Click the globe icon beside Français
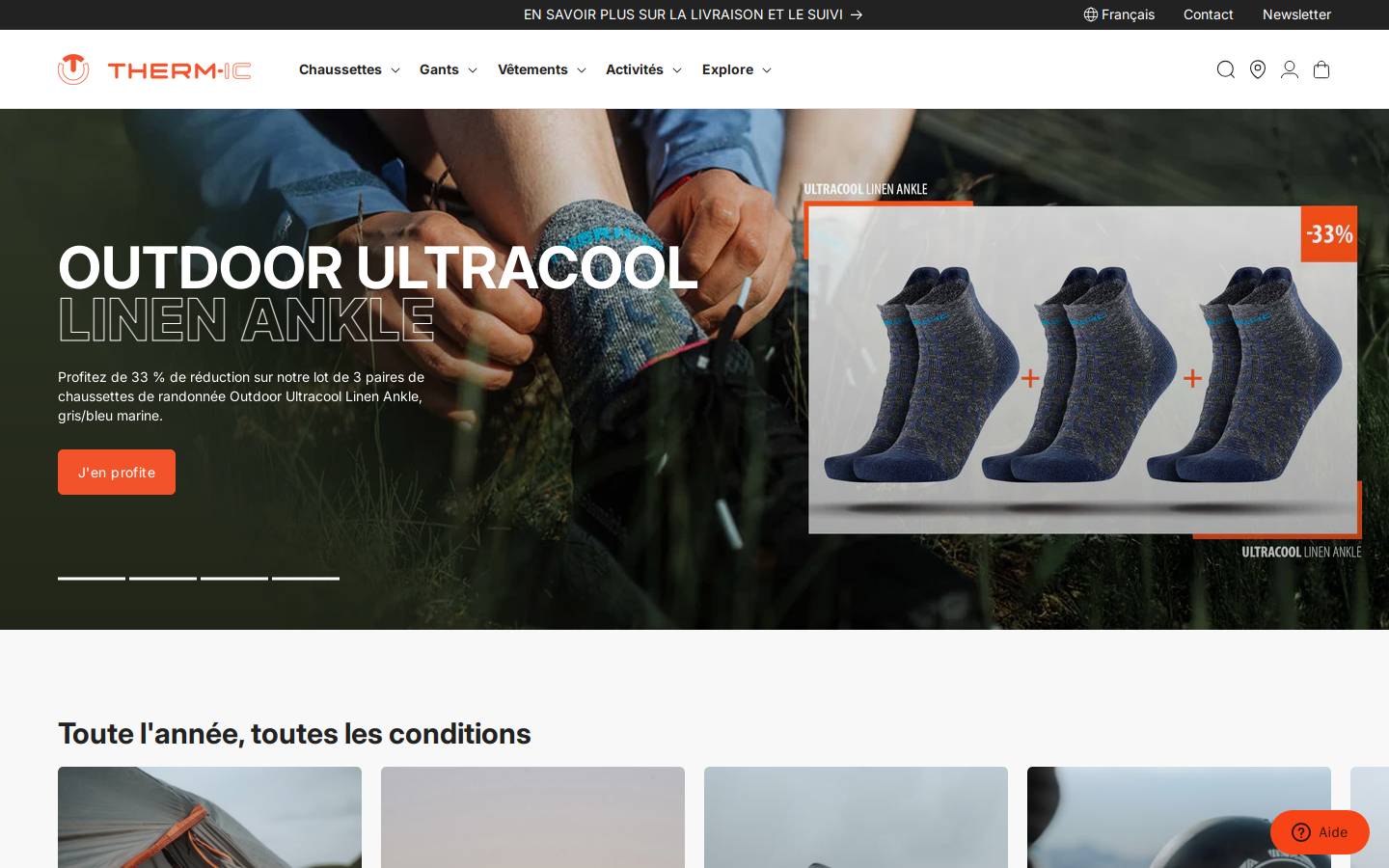 1091,14
